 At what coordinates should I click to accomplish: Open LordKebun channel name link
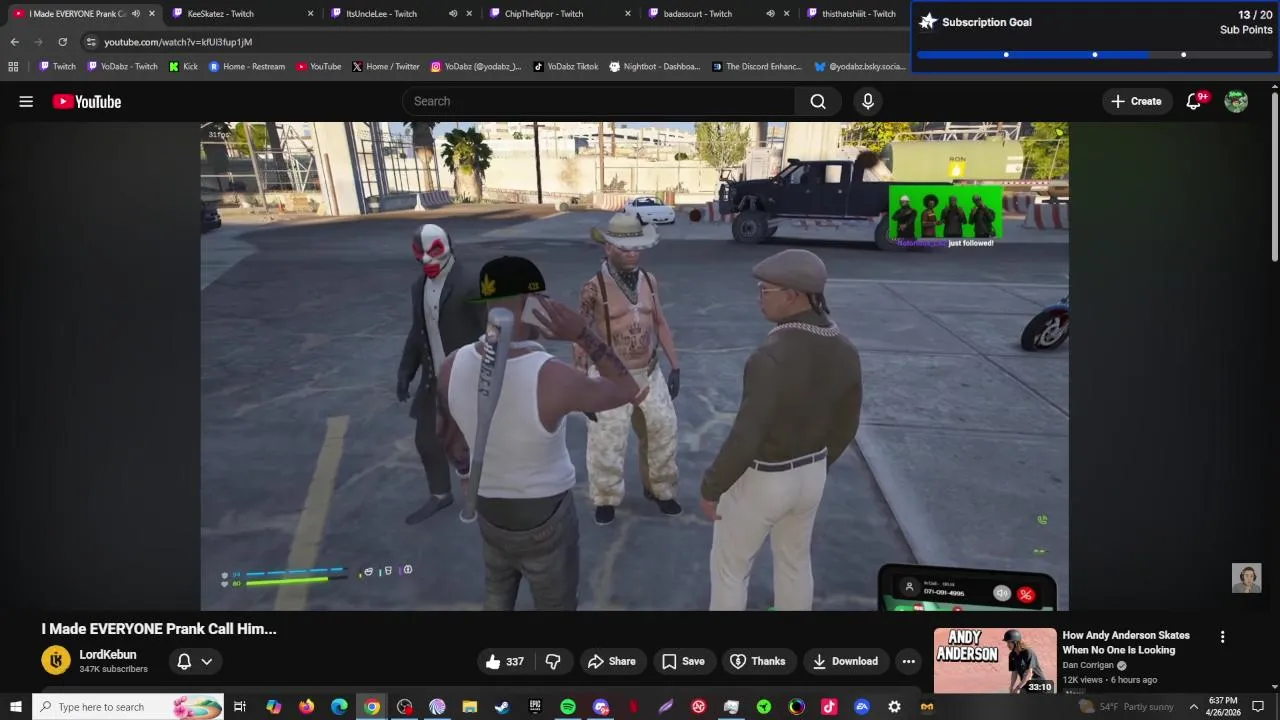[108, 655]
